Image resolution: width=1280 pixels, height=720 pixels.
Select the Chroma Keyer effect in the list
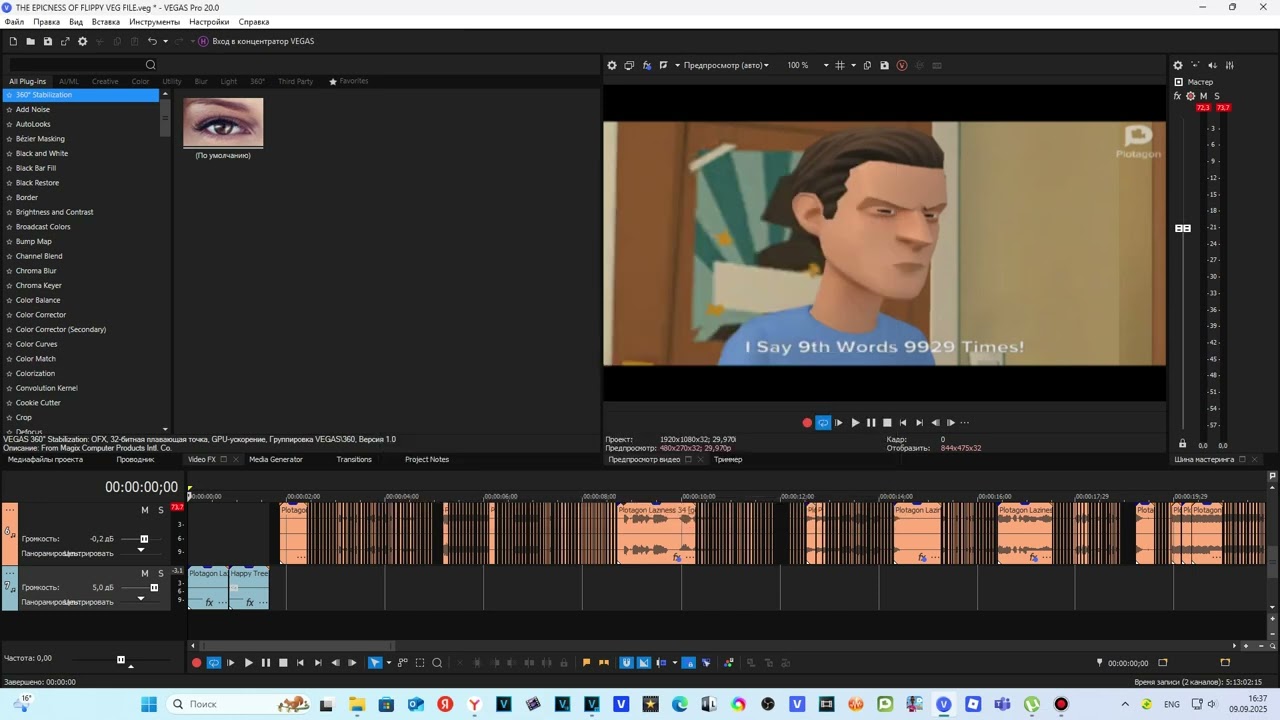[39, 285]
